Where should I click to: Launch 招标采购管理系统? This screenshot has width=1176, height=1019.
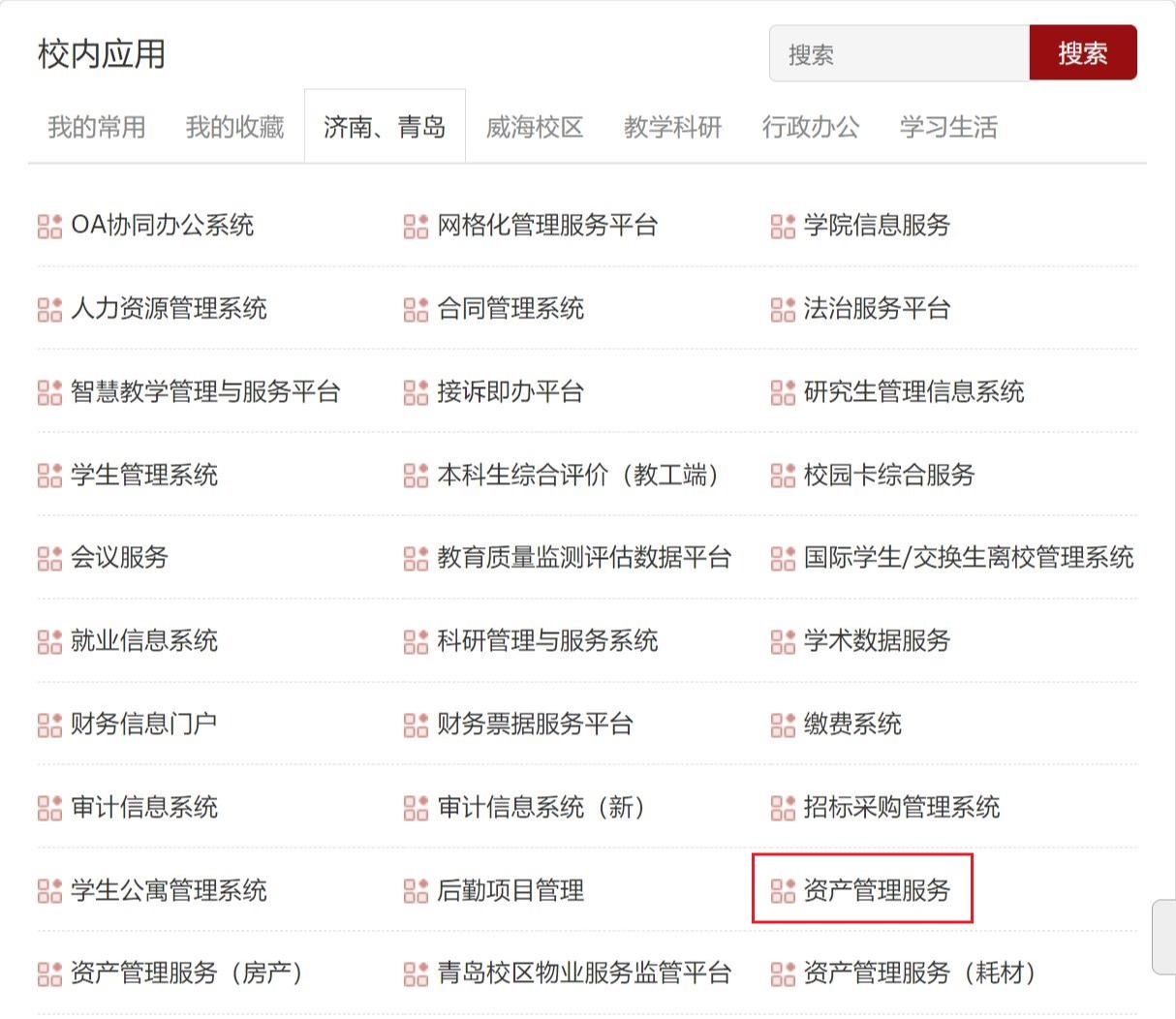coord(902,808)
